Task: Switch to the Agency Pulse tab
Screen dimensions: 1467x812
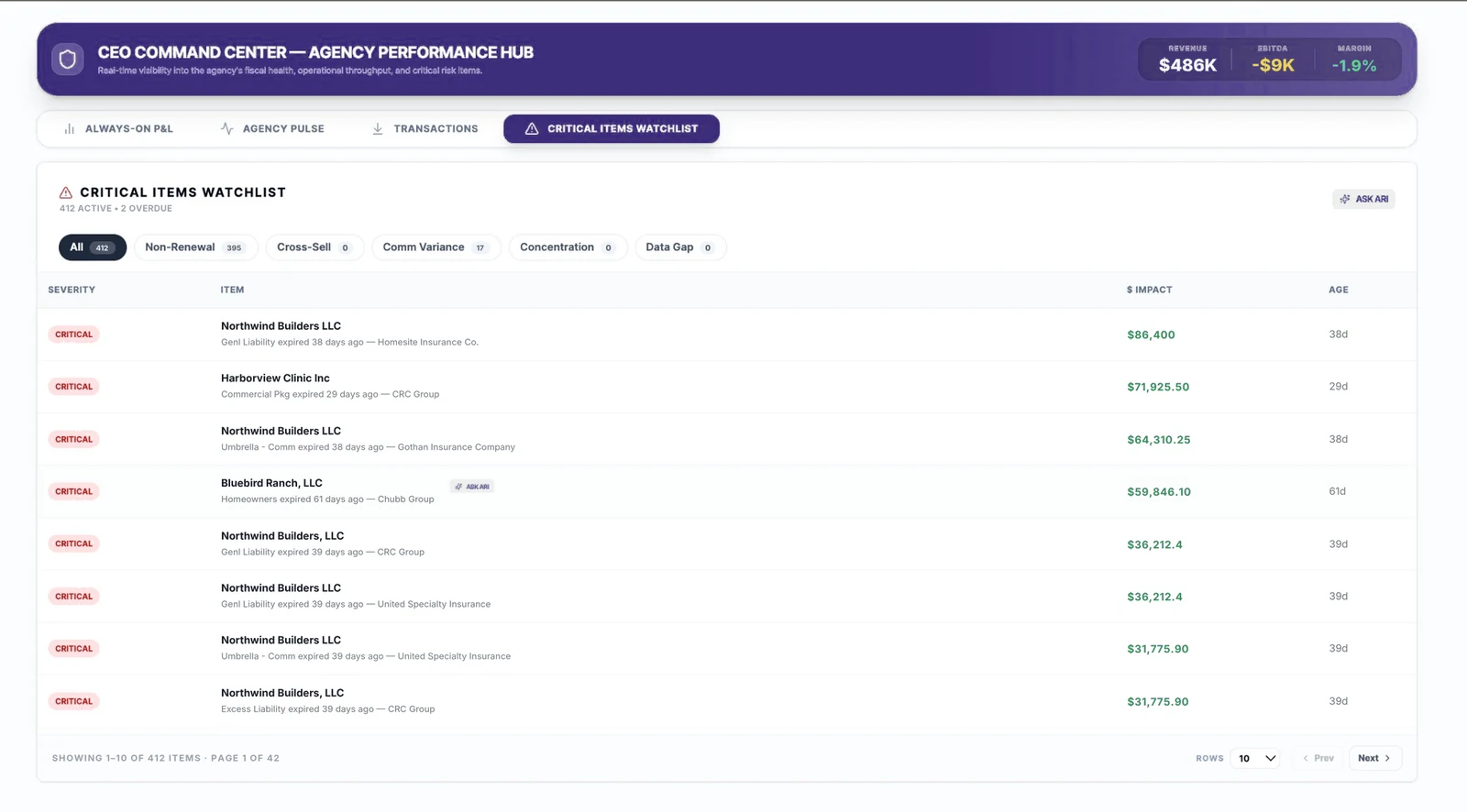Action: click(x=272, y=129)
